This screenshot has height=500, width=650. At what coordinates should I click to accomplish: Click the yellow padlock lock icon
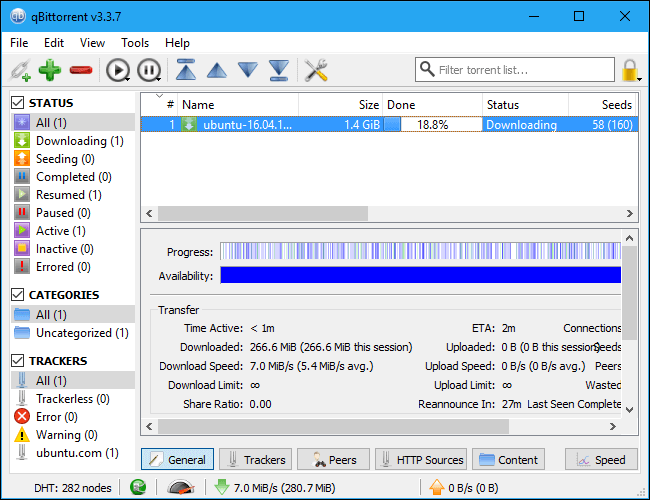[x=630, y=70]
